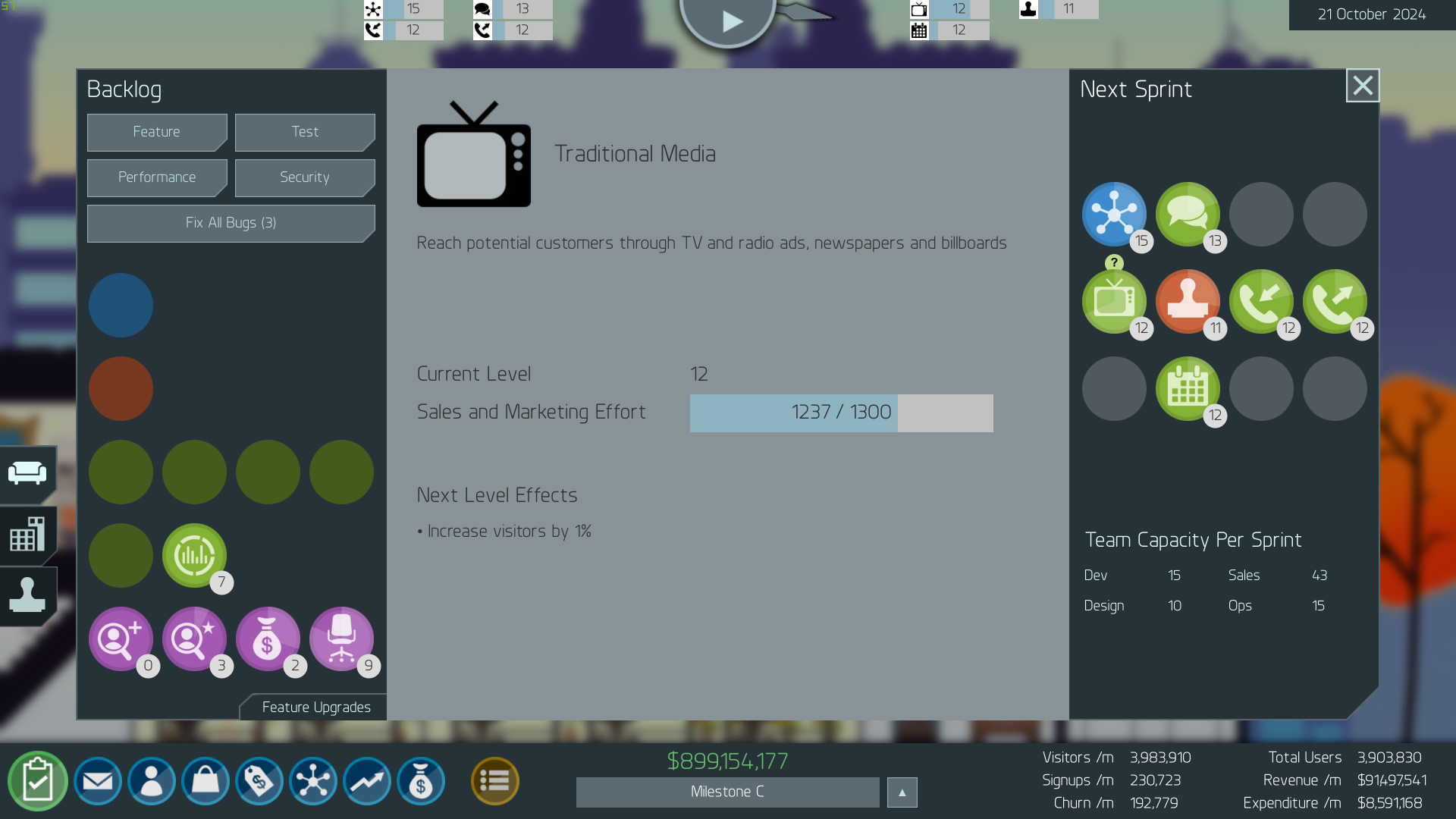This screenshot has height=819, width=1456.
Task: Toggle the Performance filter in Backlog
Action: (x=157, y=177)
